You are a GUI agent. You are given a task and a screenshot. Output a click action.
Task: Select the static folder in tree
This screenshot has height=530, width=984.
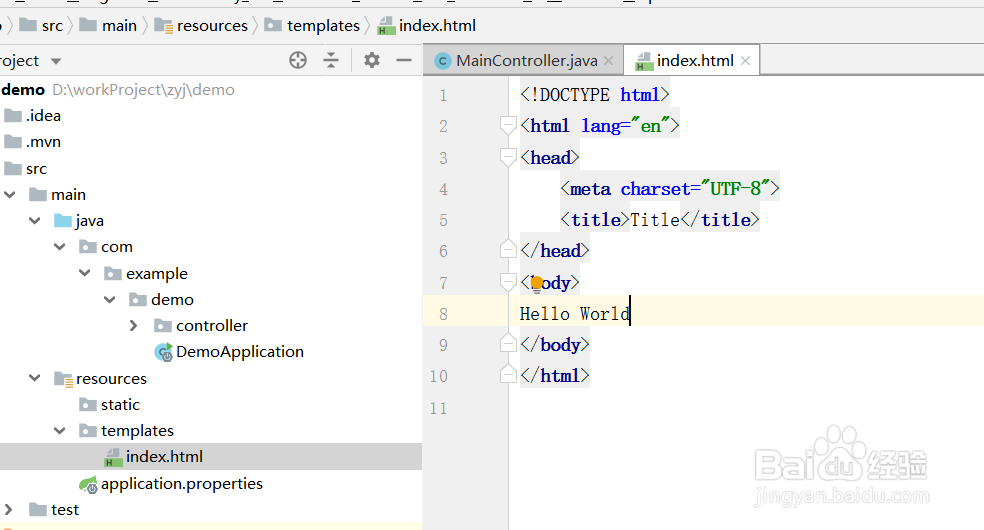[120, 405]
